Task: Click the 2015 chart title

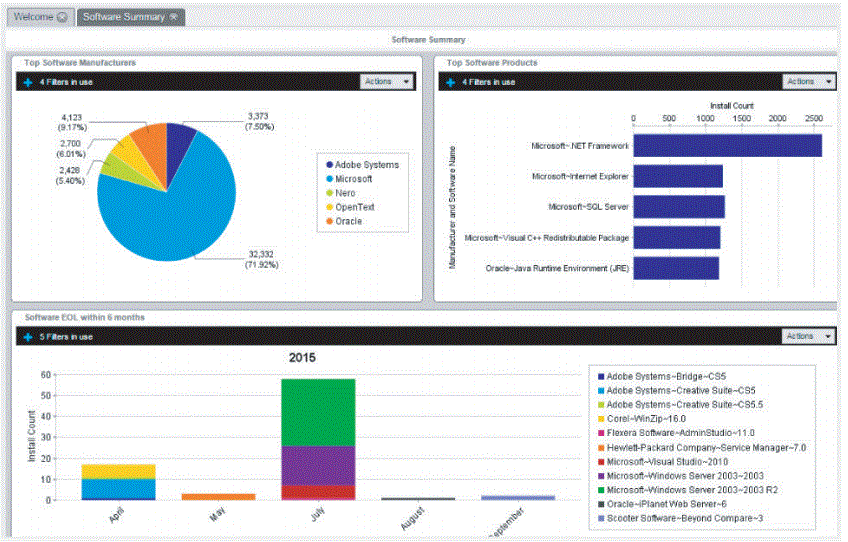Action: pos(302,358)
